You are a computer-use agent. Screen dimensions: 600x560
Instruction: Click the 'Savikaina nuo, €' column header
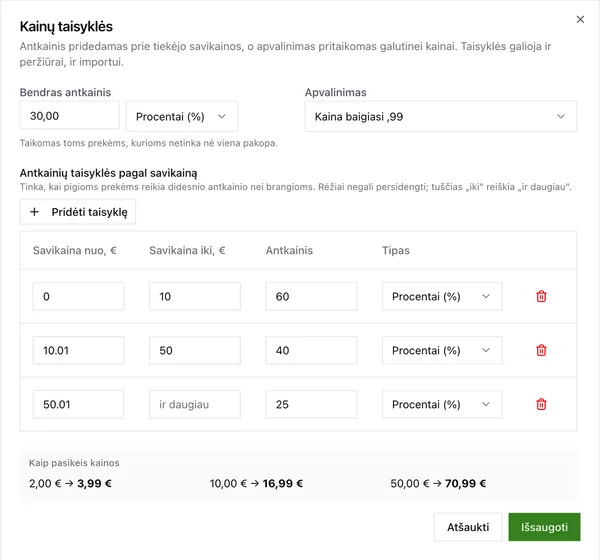tap(75, 250)
